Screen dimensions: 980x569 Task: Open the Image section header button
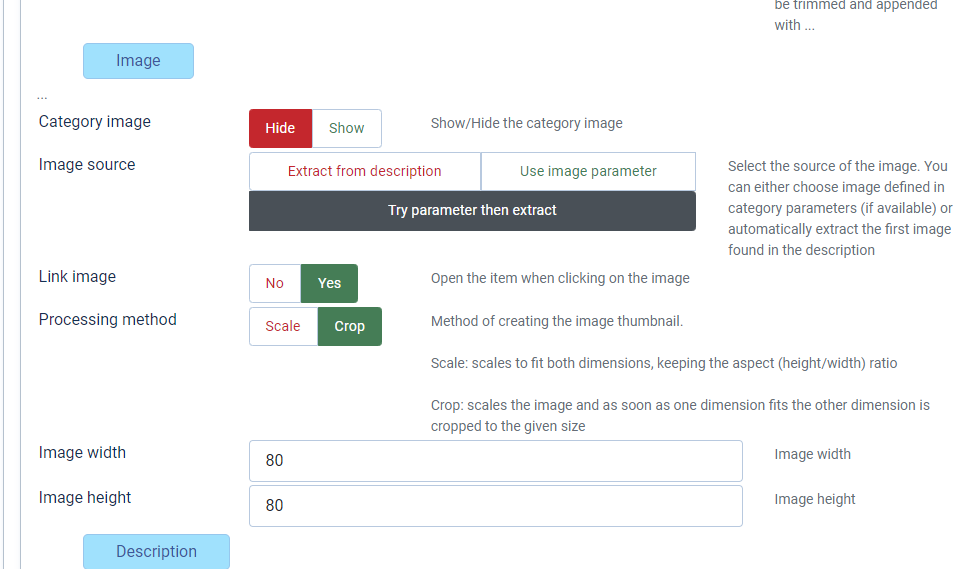coord(138,61)
